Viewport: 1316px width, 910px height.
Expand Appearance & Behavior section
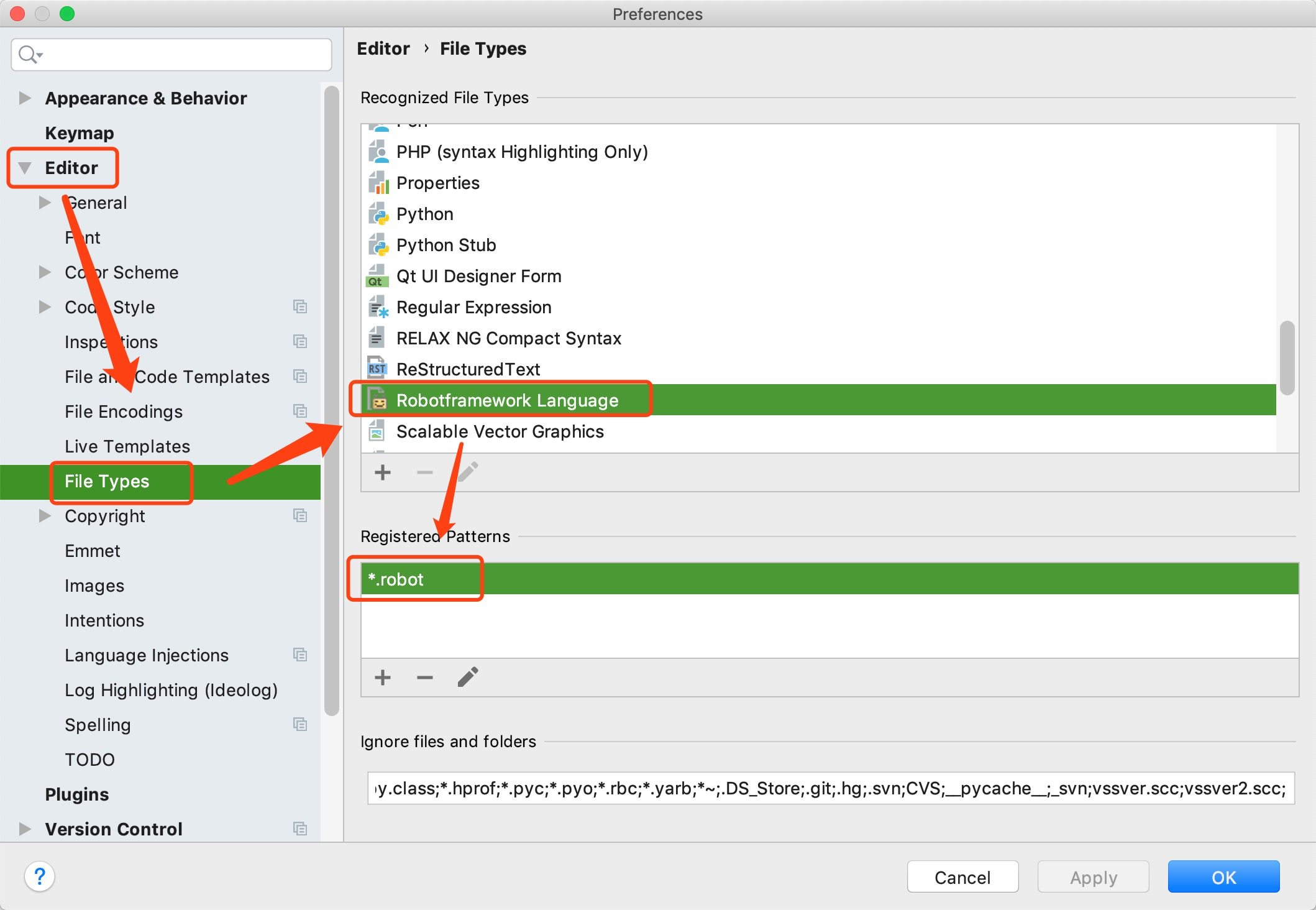point(25,98)
